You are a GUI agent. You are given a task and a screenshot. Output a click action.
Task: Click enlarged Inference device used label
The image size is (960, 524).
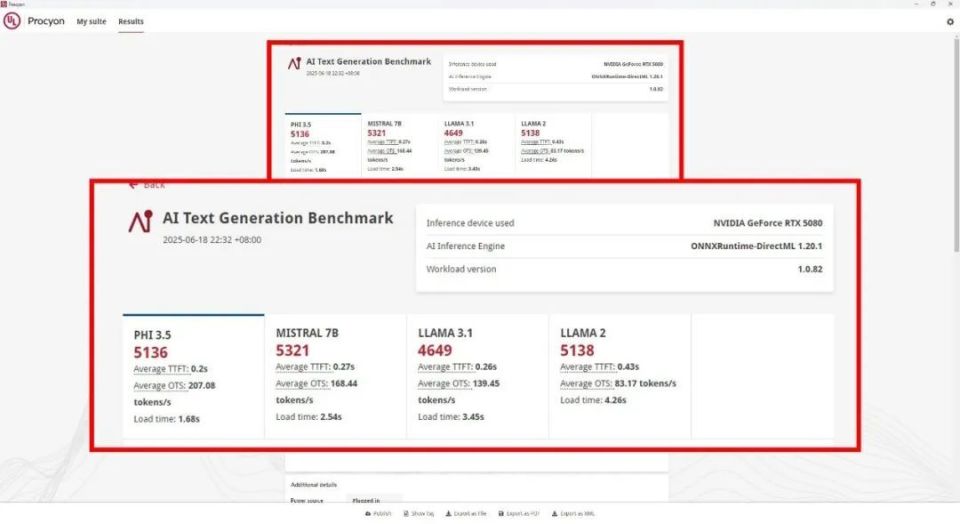click(470, 223)
